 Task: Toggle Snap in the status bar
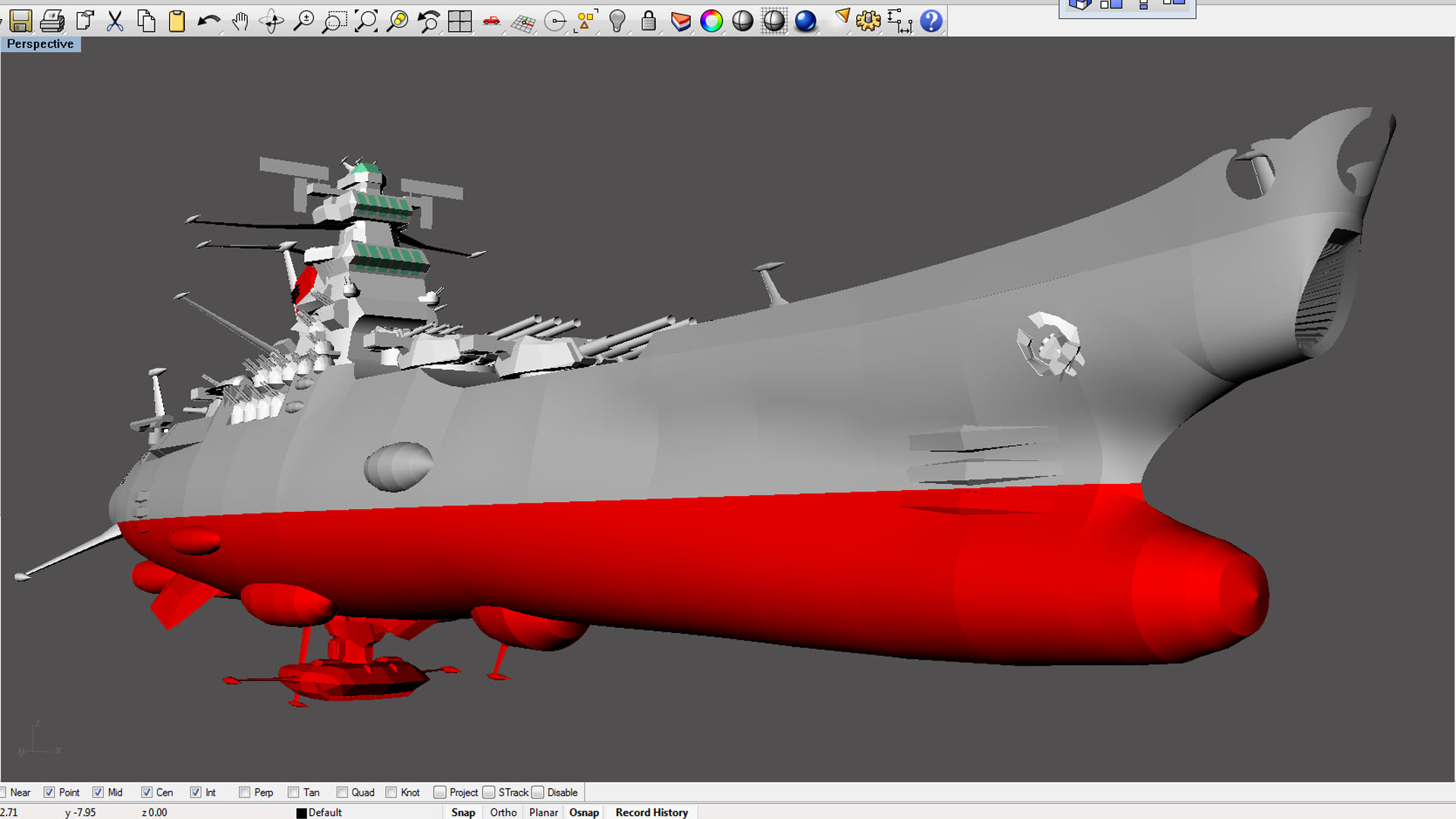coord(463,812)
